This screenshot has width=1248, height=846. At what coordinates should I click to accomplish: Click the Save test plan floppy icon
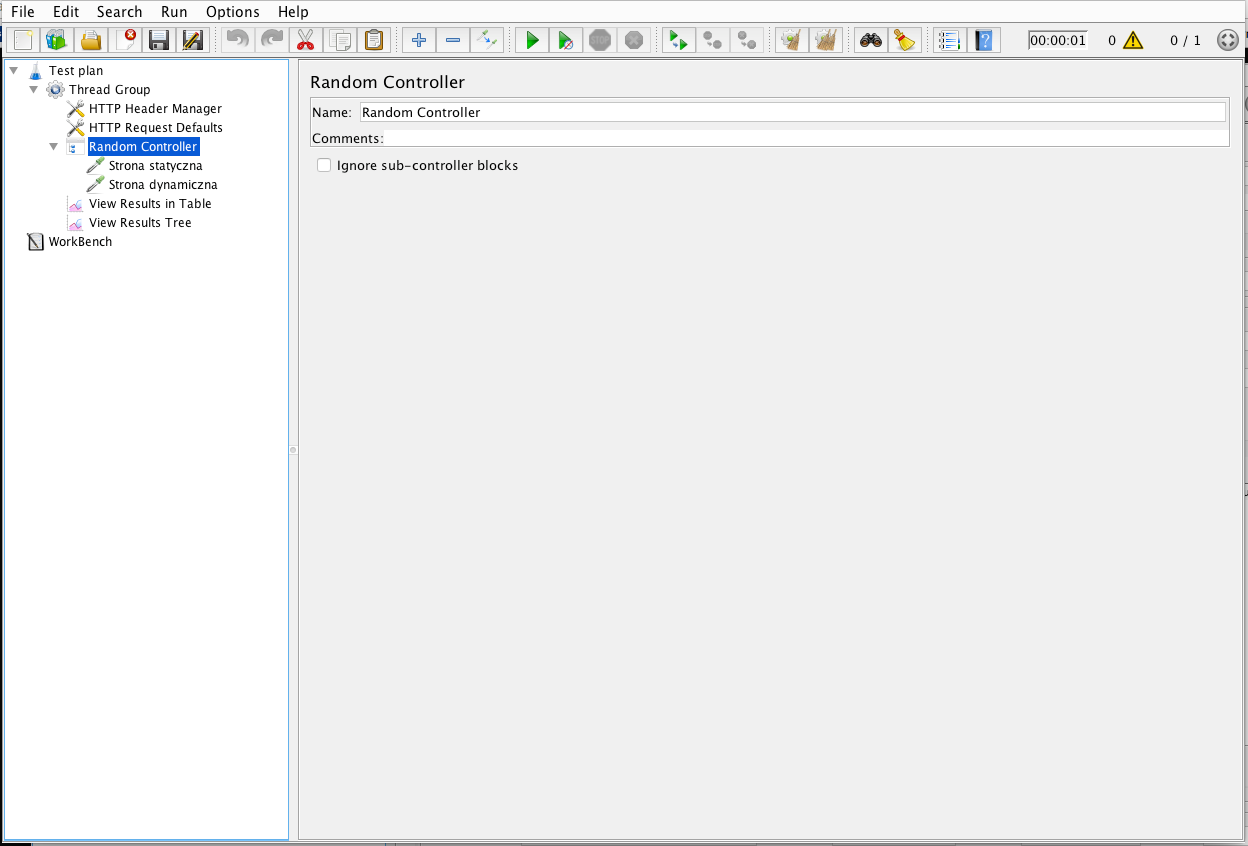coord(158,40)
